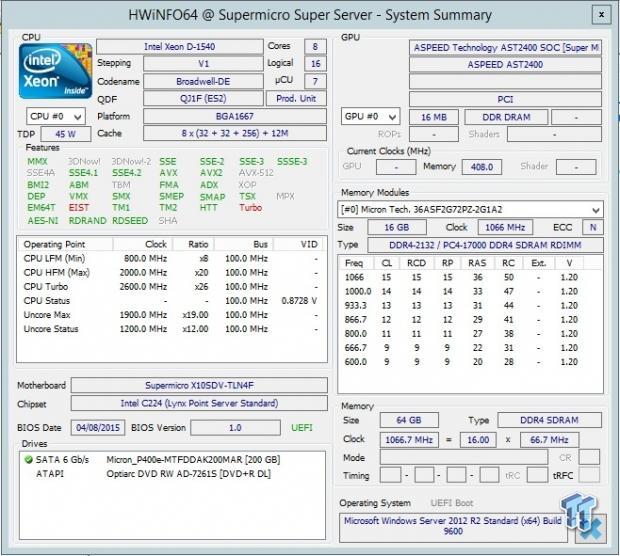Click the module clock 1066 MHz field
This screenshot has width=620, height=556.
click(505, 227)
